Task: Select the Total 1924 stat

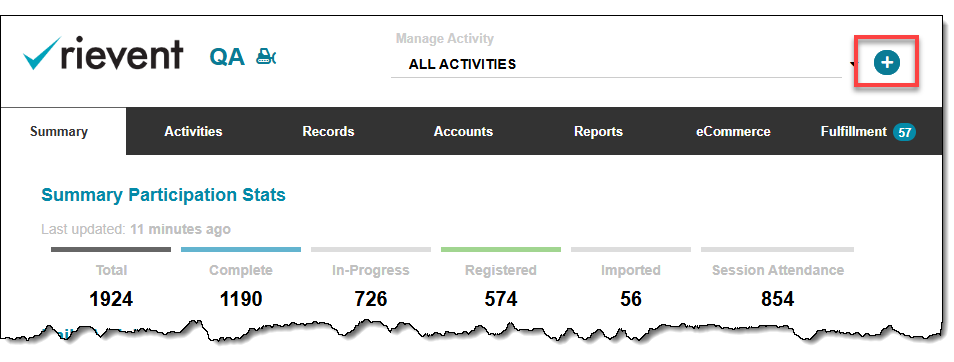Action: [111, 285]
